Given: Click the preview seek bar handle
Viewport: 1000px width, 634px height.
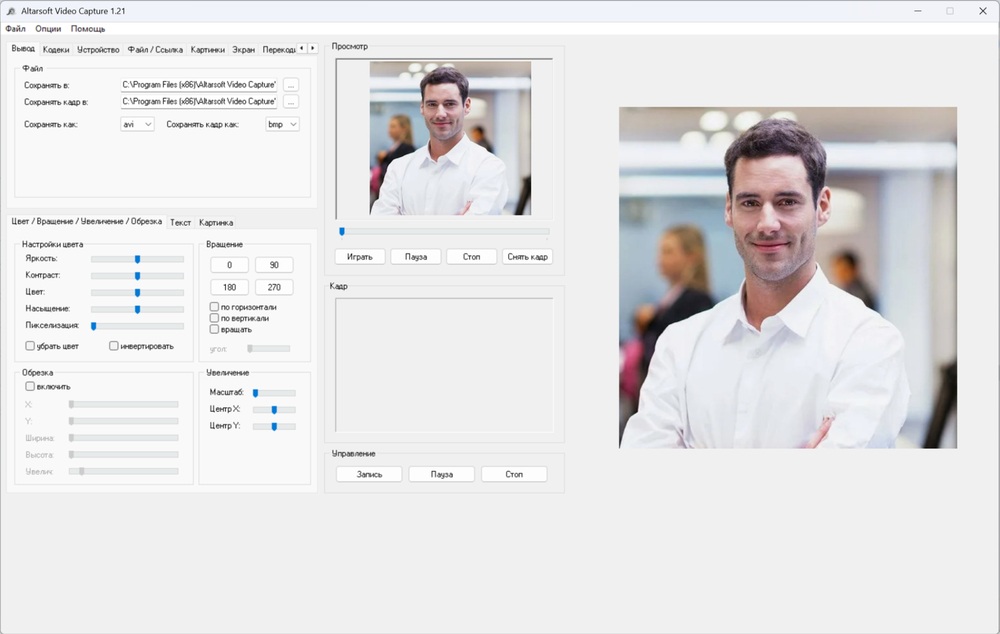Looking at the screenshot, I should pos(342,232).
